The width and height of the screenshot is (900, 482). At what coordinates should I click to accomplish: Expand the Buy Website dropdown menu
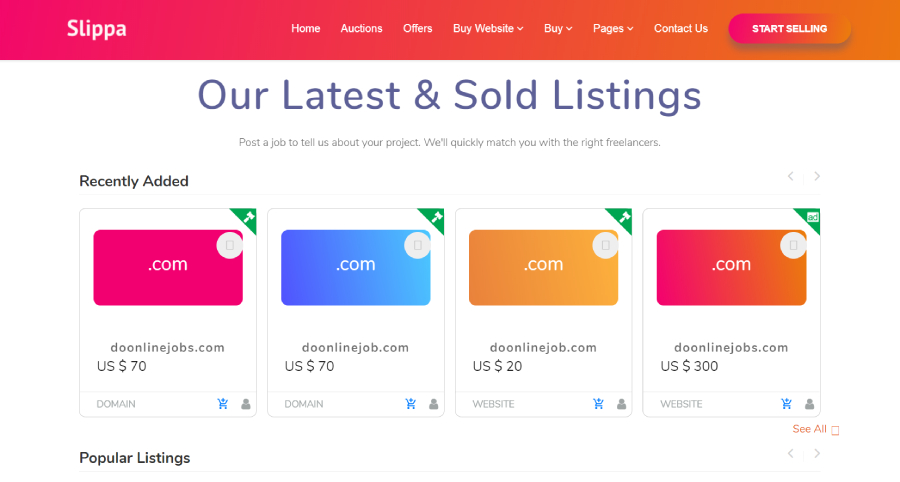[x=488, y=29]
